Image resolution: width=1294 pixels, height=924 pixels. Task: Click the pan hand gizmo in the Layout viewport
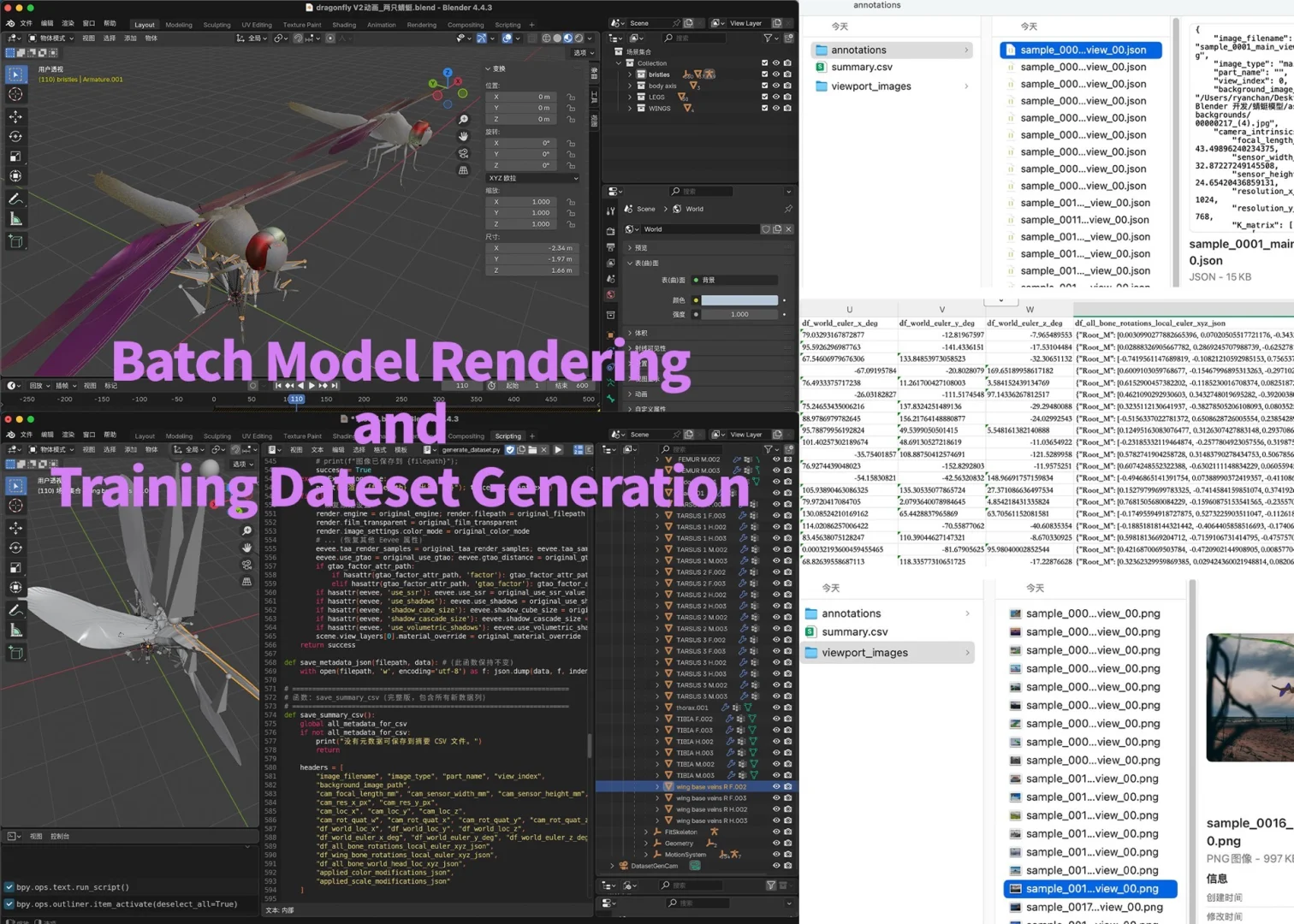(463, 136)
